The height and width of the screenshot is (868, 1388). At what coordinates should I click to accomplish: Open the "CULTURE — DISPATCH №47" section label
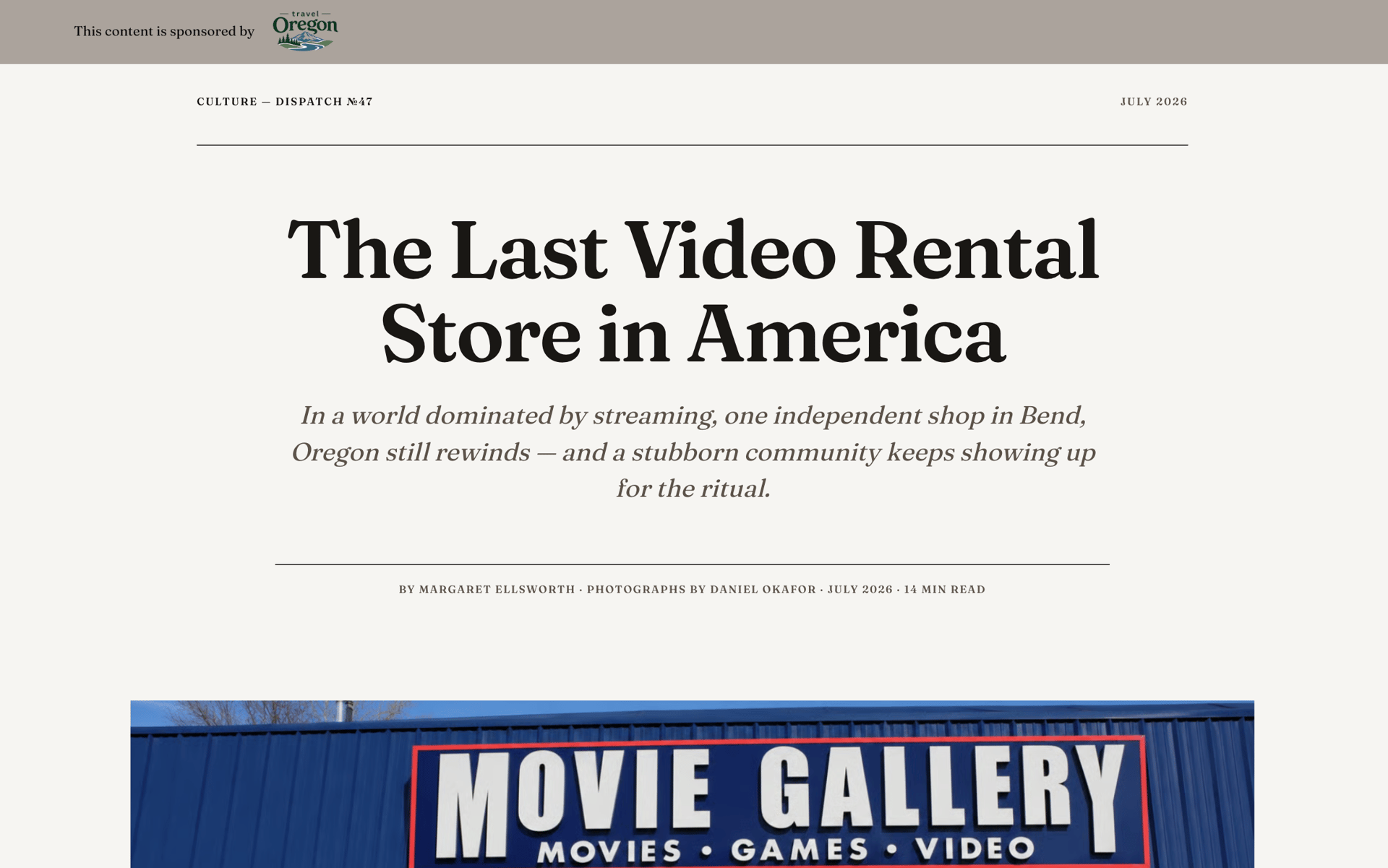point(285,101)
